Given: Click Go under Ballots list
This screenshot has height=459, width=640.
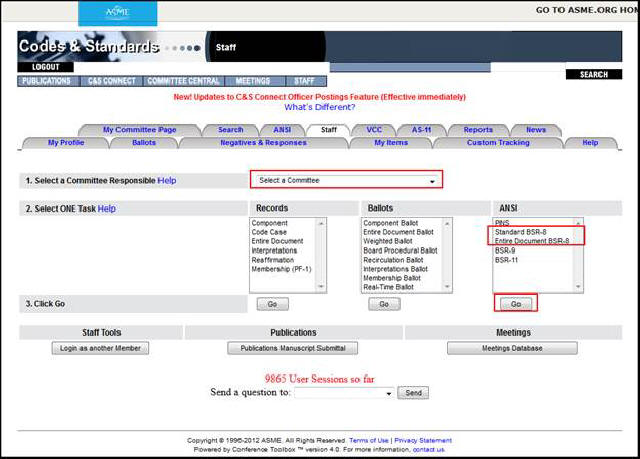Looking at the screenshot, I should [x=384, y=304].
